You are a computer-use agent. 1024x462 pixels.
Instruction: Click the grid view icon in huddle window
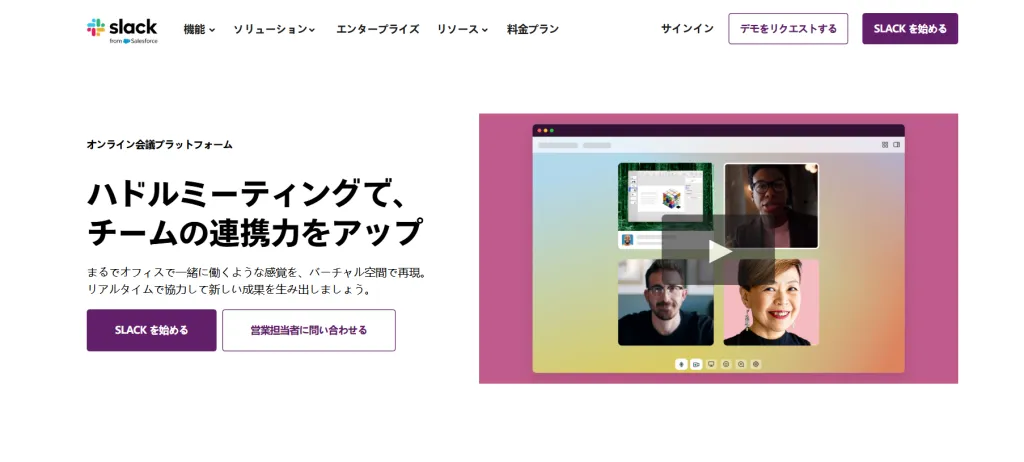coord(885,145)
